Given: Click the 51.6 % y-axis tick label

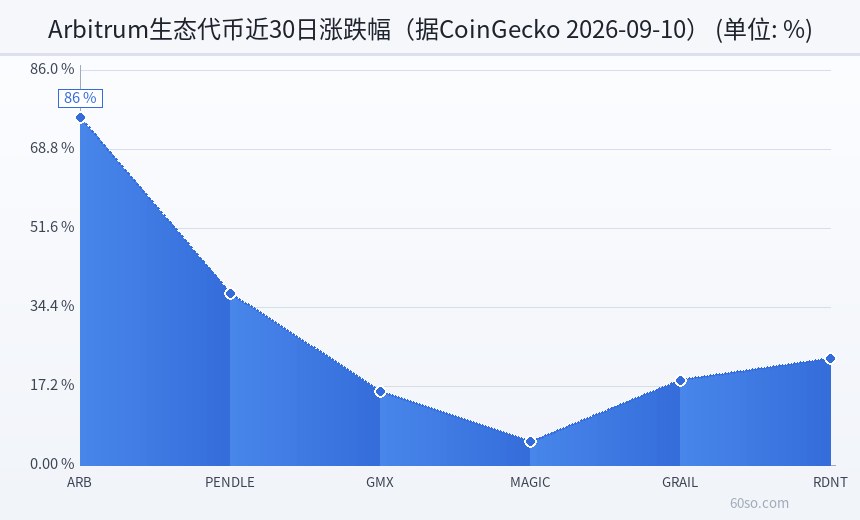Looking at the screenshot, I should pyautogui.click(x=52, y=227).
